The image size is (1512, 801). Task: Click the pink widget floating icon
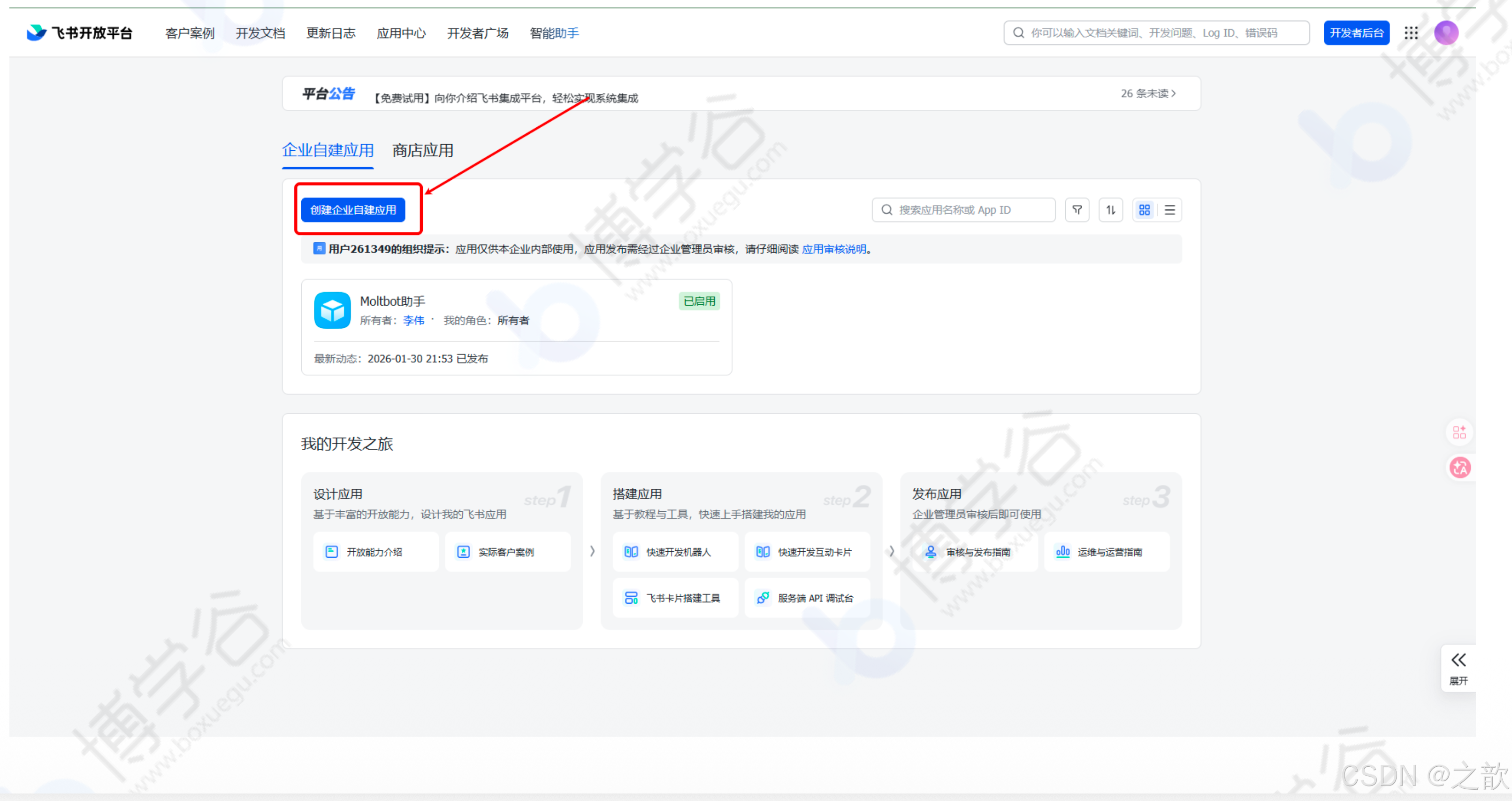click(x=1460, y=433)
